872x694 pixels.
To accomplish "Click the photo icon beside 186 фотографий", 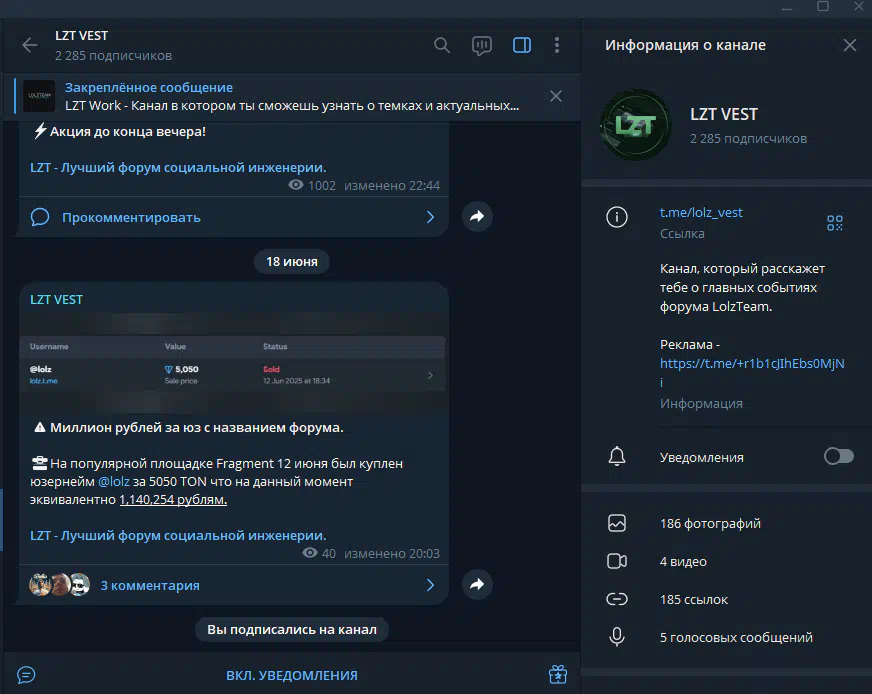I will (x=617, y=523).
